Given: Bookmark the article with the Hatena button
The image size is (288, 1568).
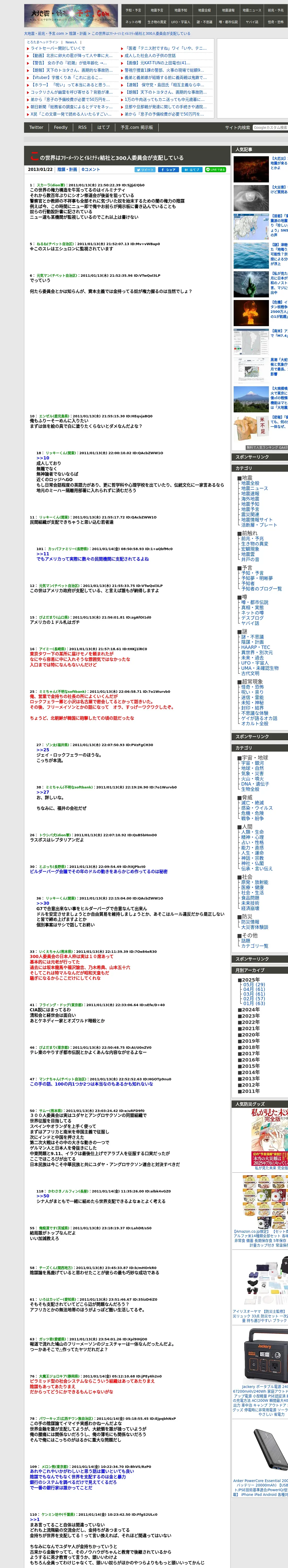Looking at the screenshot, I should point(191,169).
